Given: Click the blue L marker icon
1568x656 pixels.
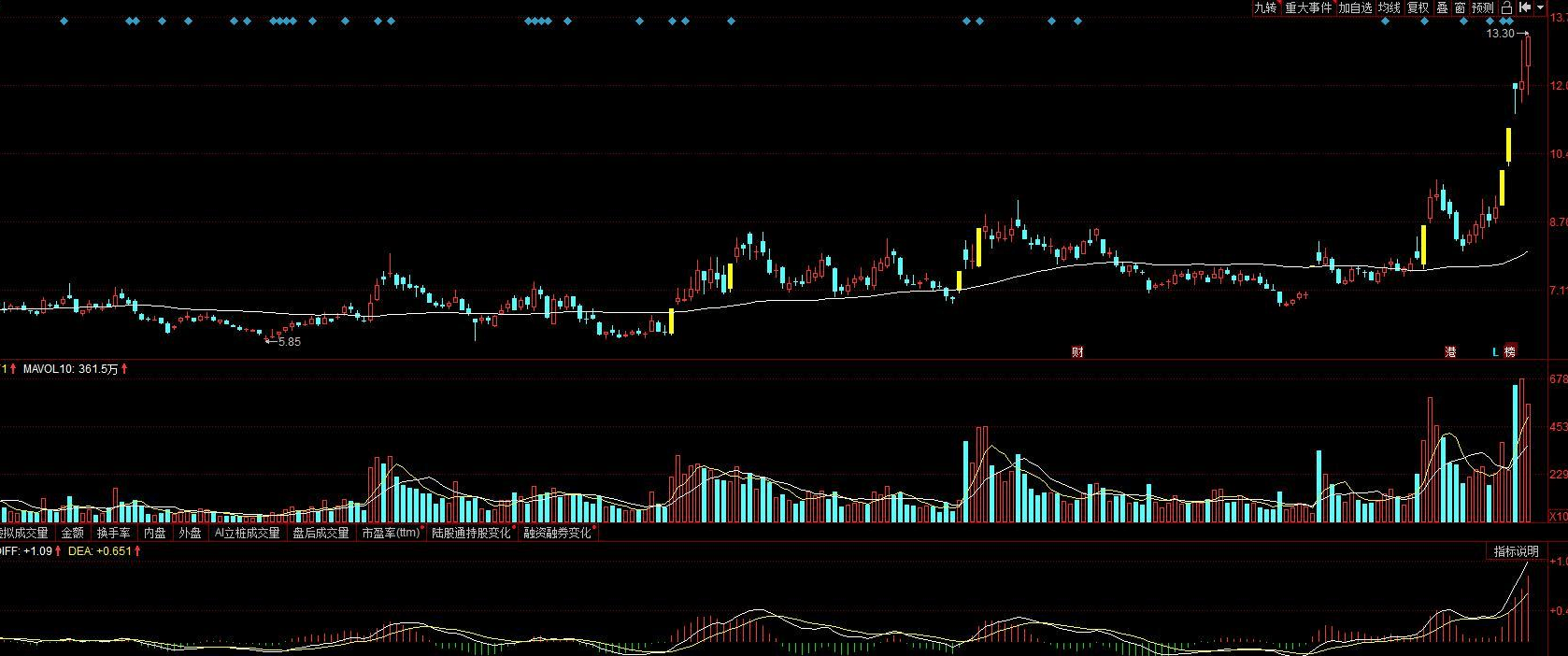Looking at the screenshot, I should [1495, 352].
